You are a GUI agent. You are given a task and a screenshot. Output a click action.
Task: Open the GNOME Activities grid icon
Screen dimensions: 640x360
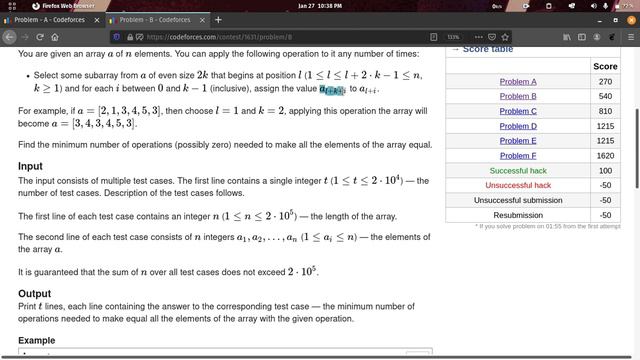(x=12, y=6)
